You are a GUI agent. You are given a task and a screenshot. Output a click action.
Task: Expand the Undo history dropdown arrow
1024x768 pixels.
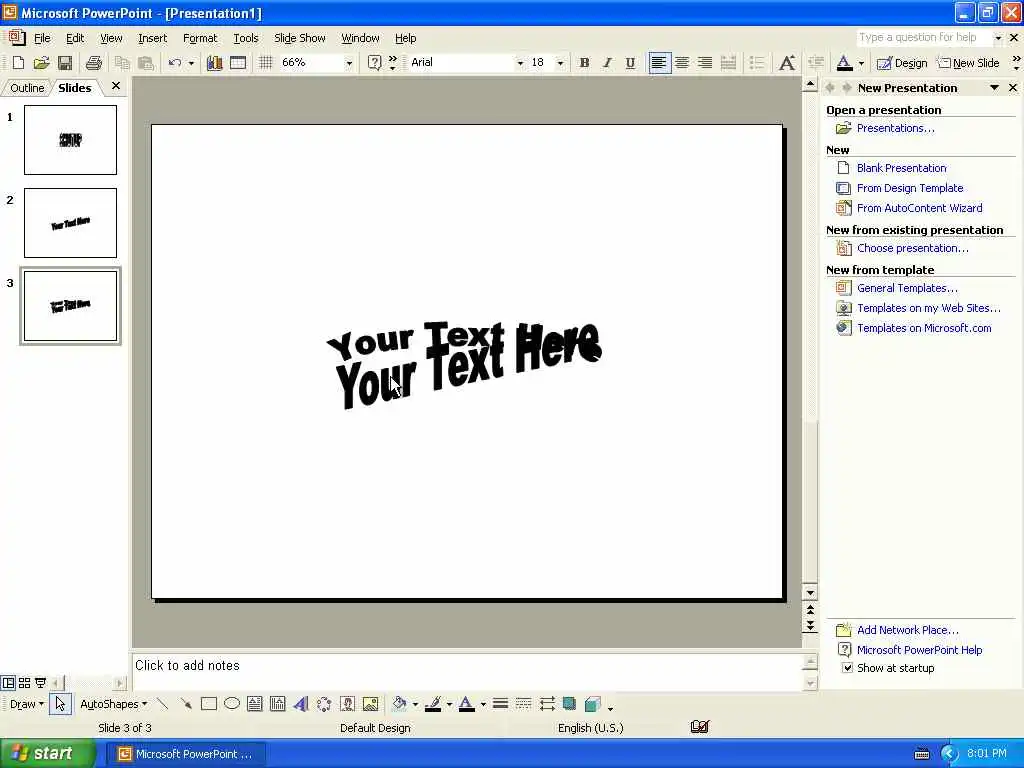(191, 63)
